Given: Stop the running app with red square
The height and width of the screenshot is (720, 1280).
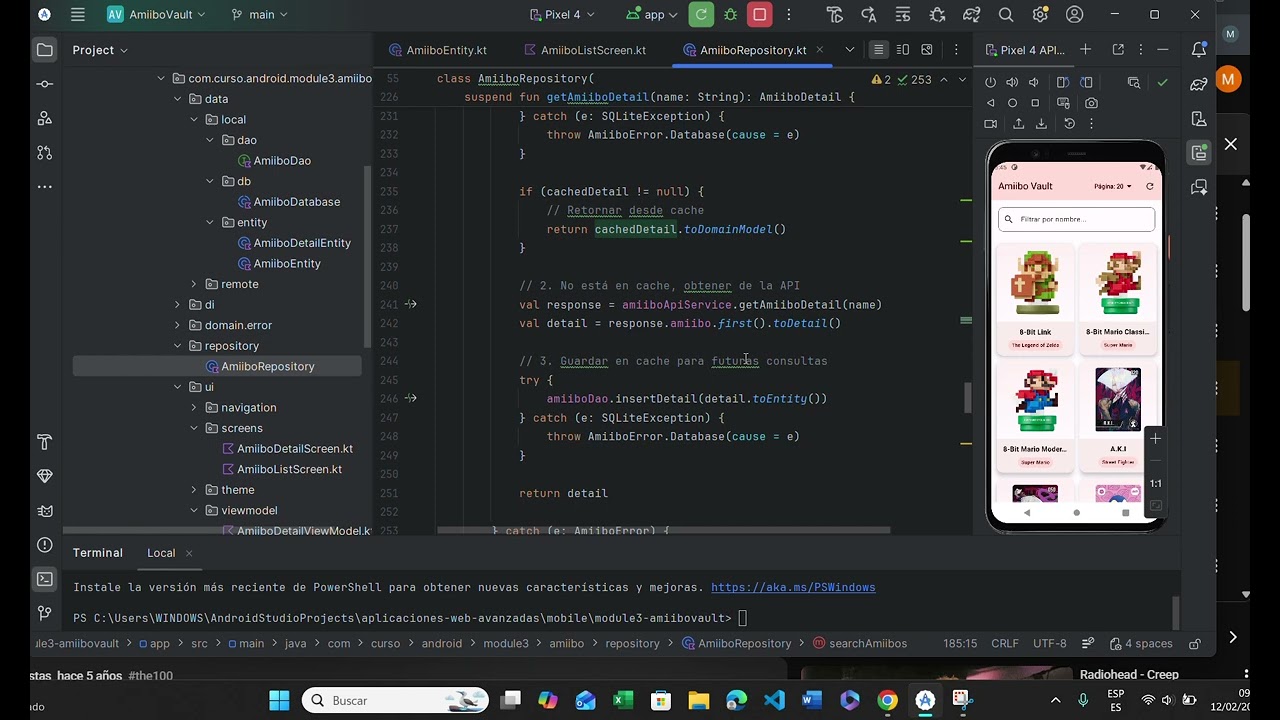Looking at the screenshot, I should pyautogui.click(x=760, y=15).
